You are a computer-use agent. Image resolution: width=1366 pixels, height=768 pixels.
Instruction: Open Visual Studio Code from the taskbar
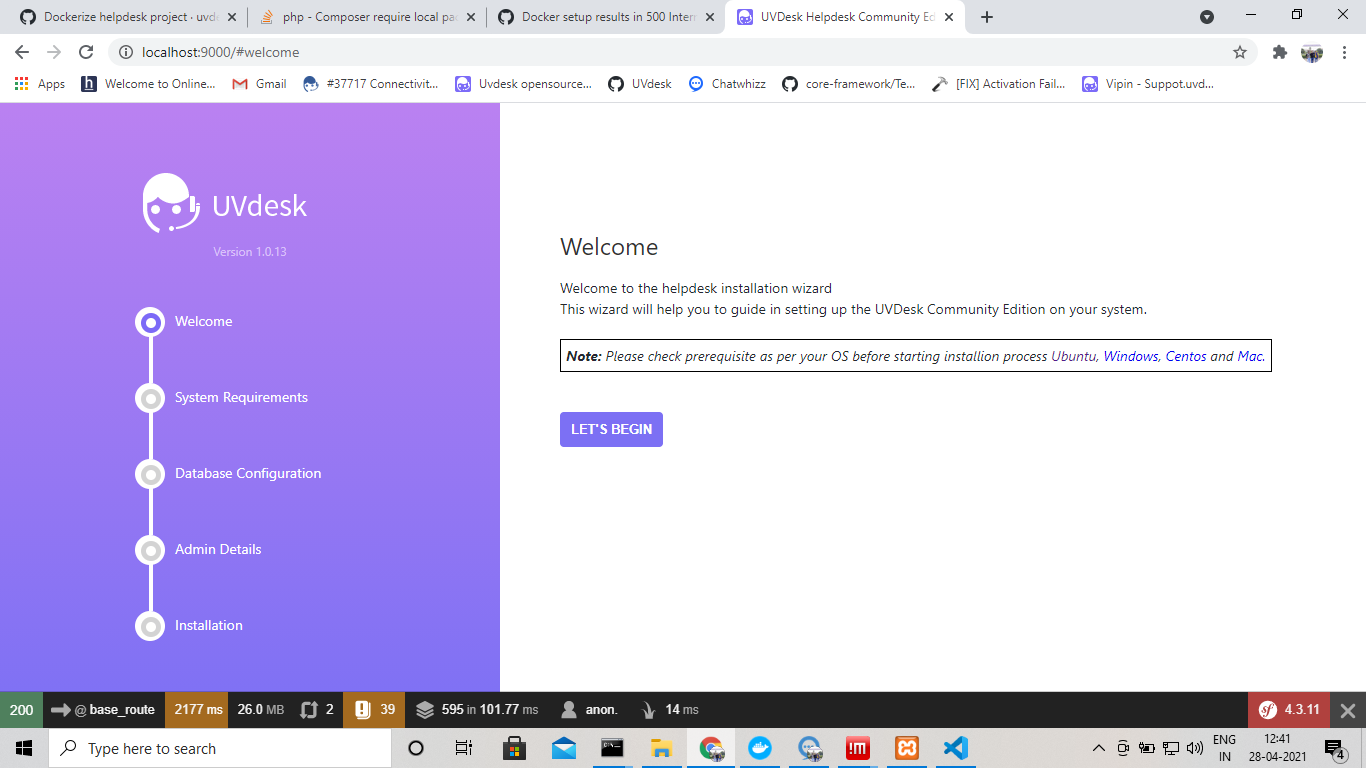pos(955,748)
